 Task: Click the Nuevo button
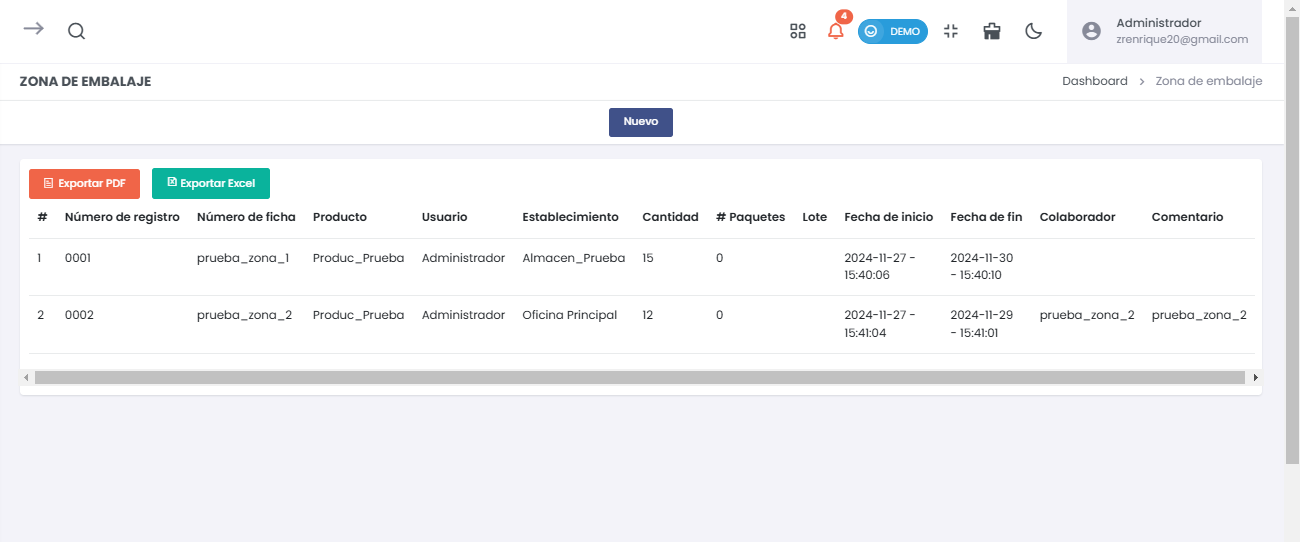[x=640, y=122]
